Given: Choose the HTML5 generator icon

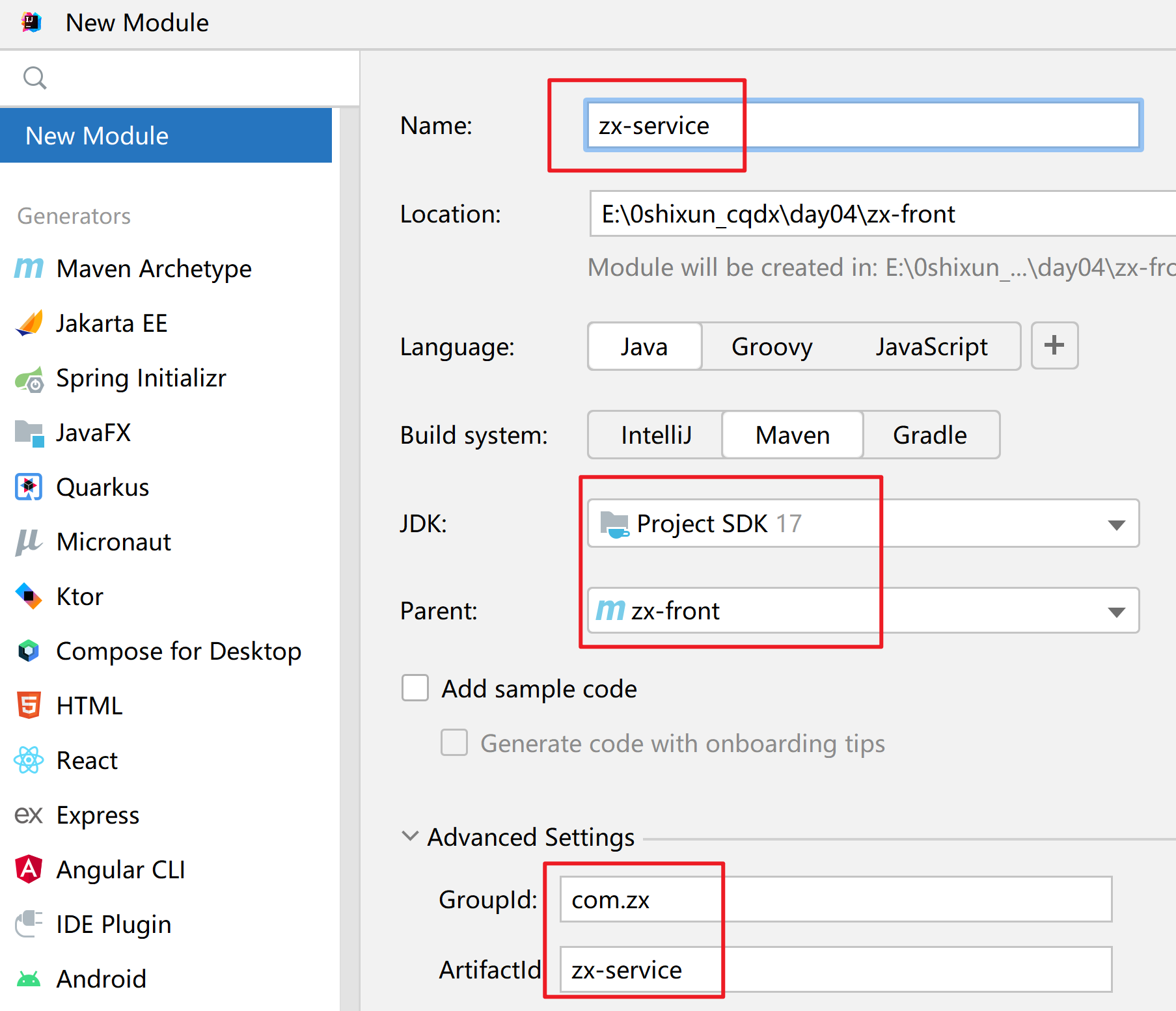Looking at the screenshot, I should tap(29, 705).
